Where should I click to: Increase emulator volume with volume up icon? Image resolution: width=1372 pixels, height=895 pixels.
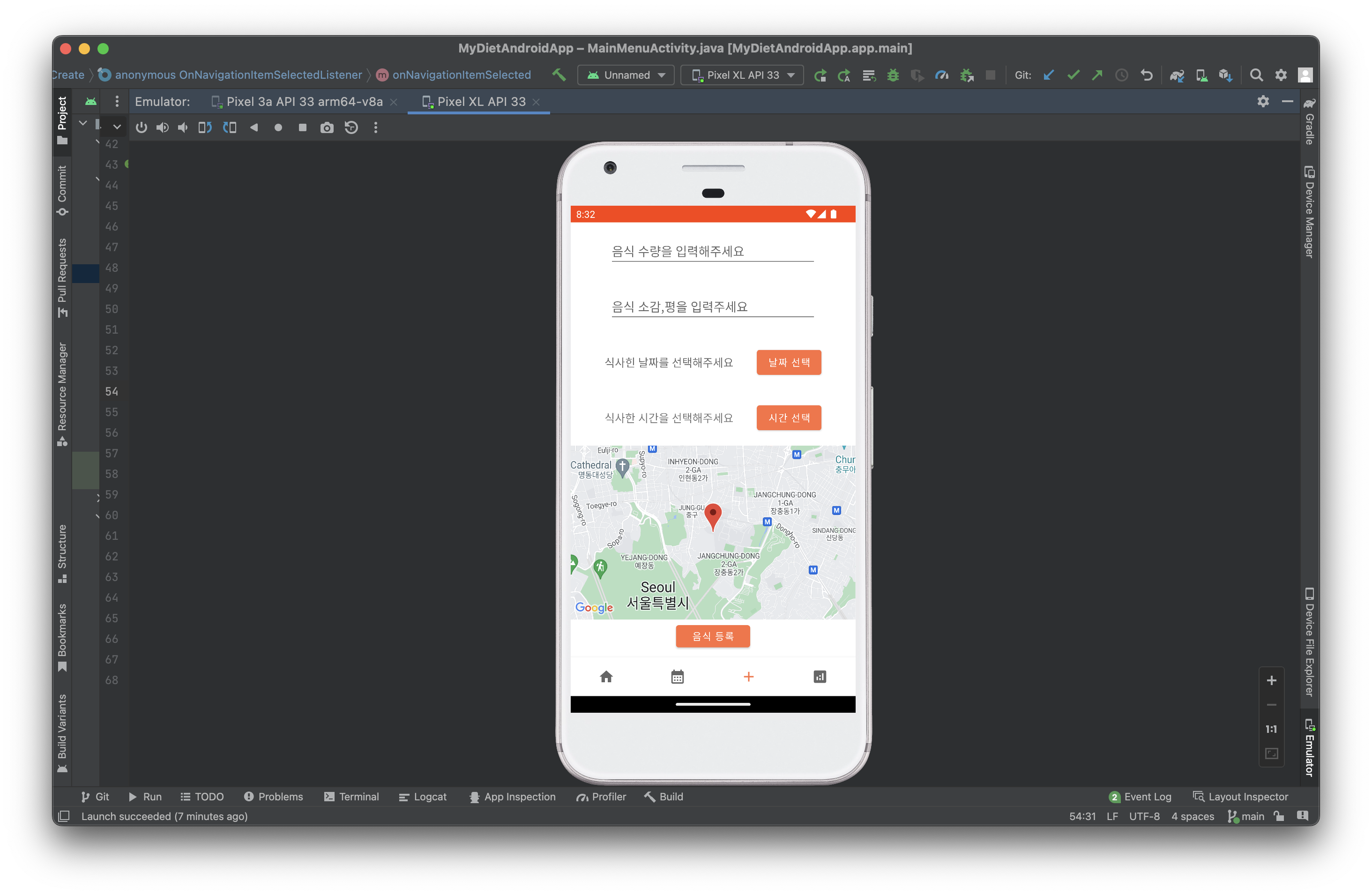pyautogui.click(x=163, y=127)
